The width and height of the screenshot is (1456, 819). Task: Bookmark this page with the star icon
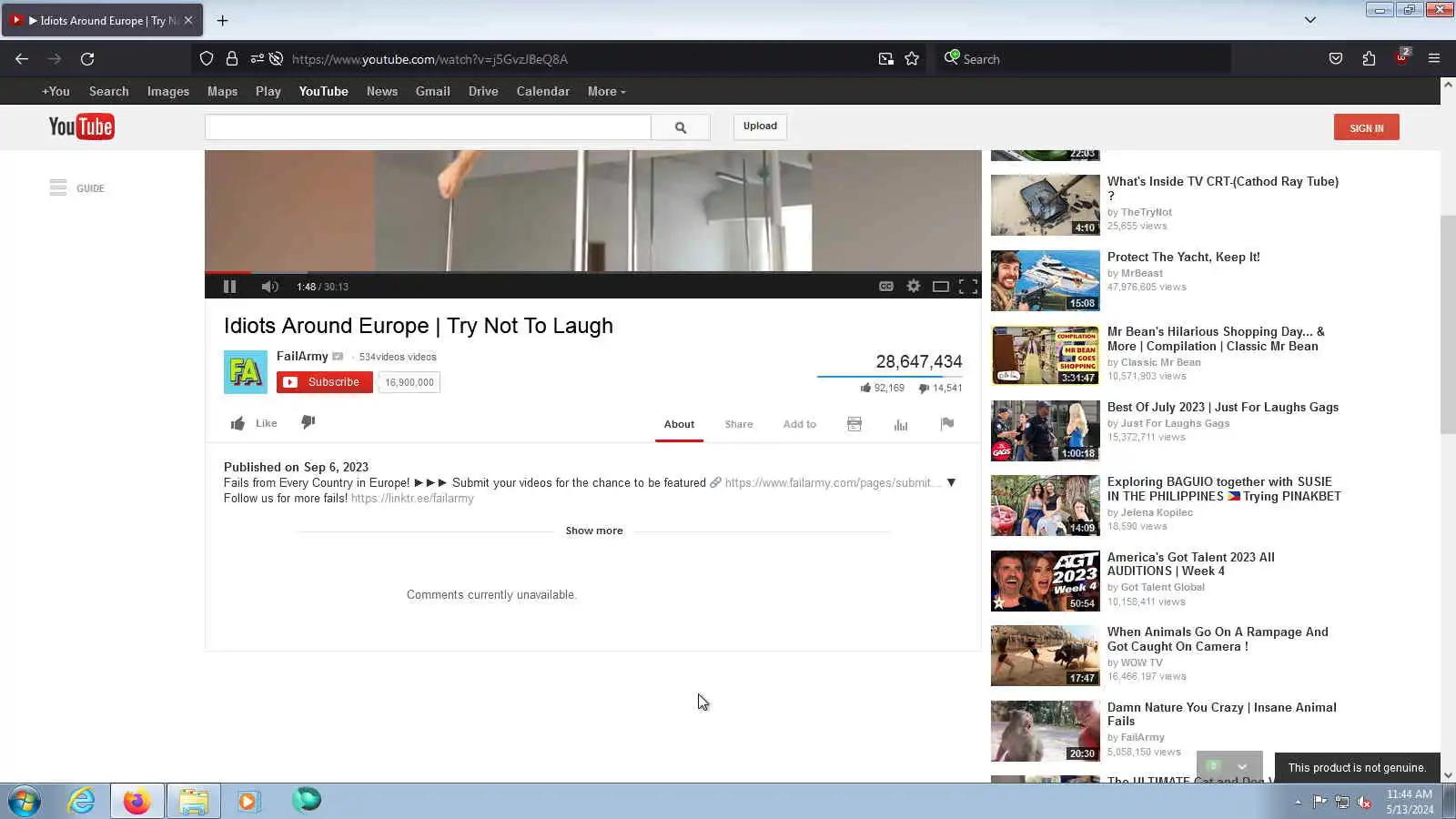[x=912, y=59]
